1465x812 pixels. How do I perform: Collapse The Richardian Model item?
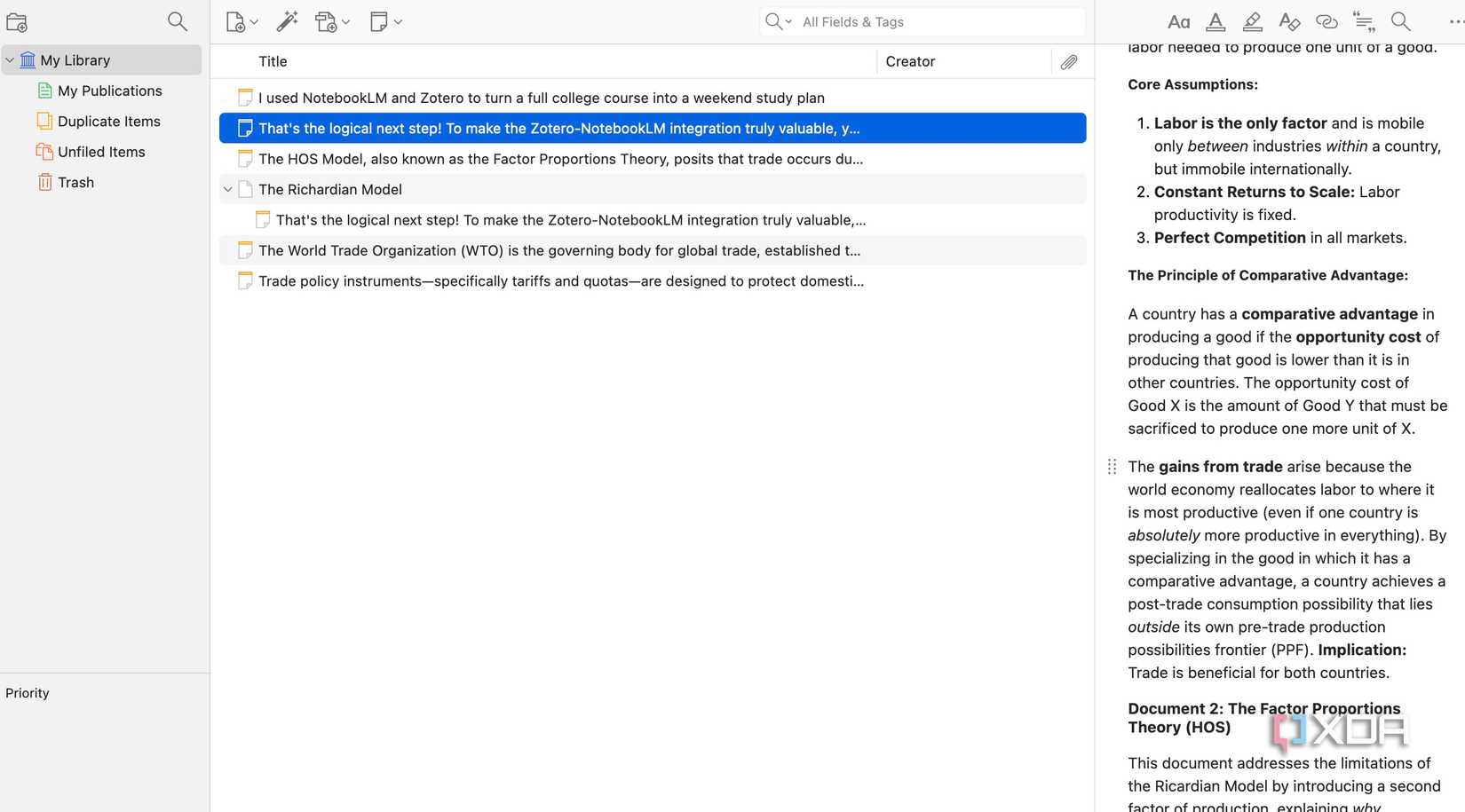pyautogui.click(x=228, y=189)
